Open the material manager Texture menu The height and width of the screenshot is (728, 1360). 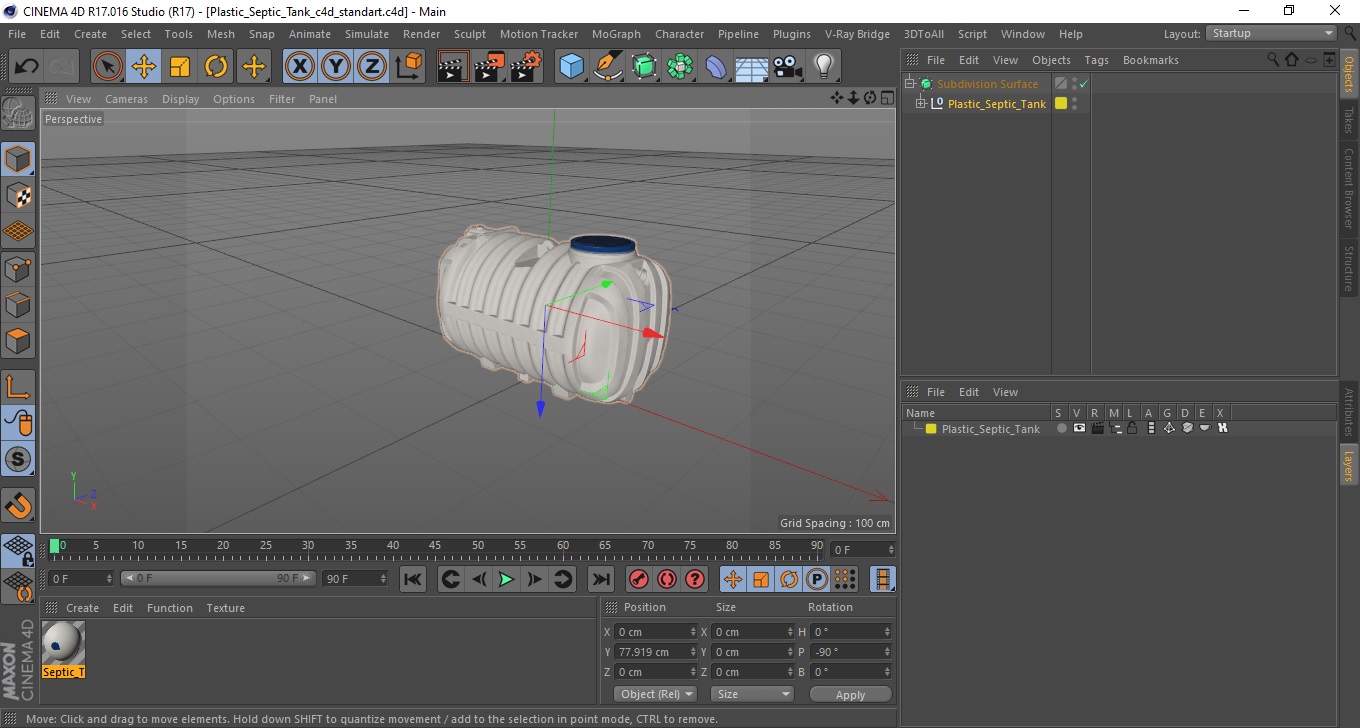[x=225, y=608]
